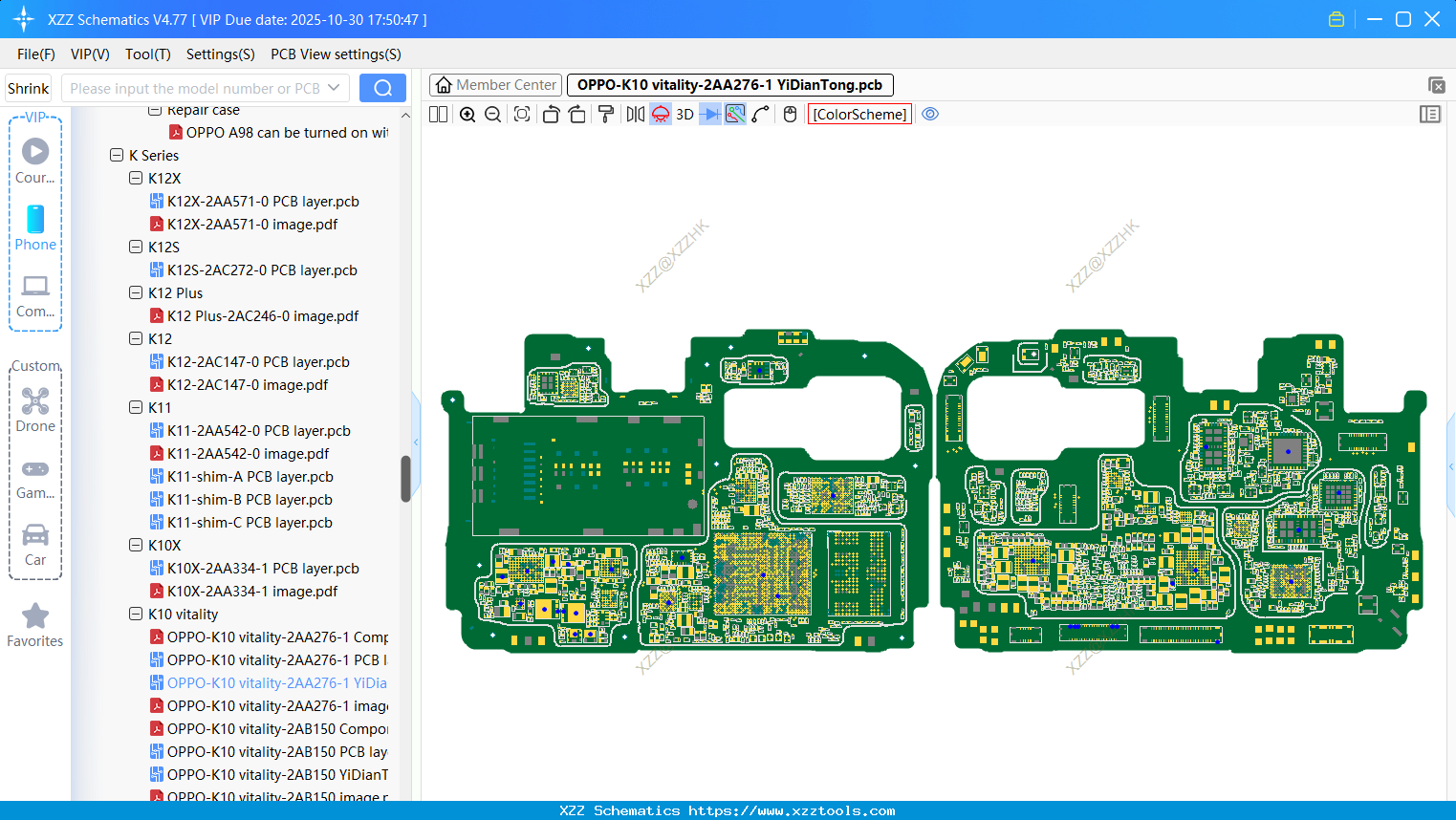Collapse the K10 vitality folder

click(x=136, y=615)
